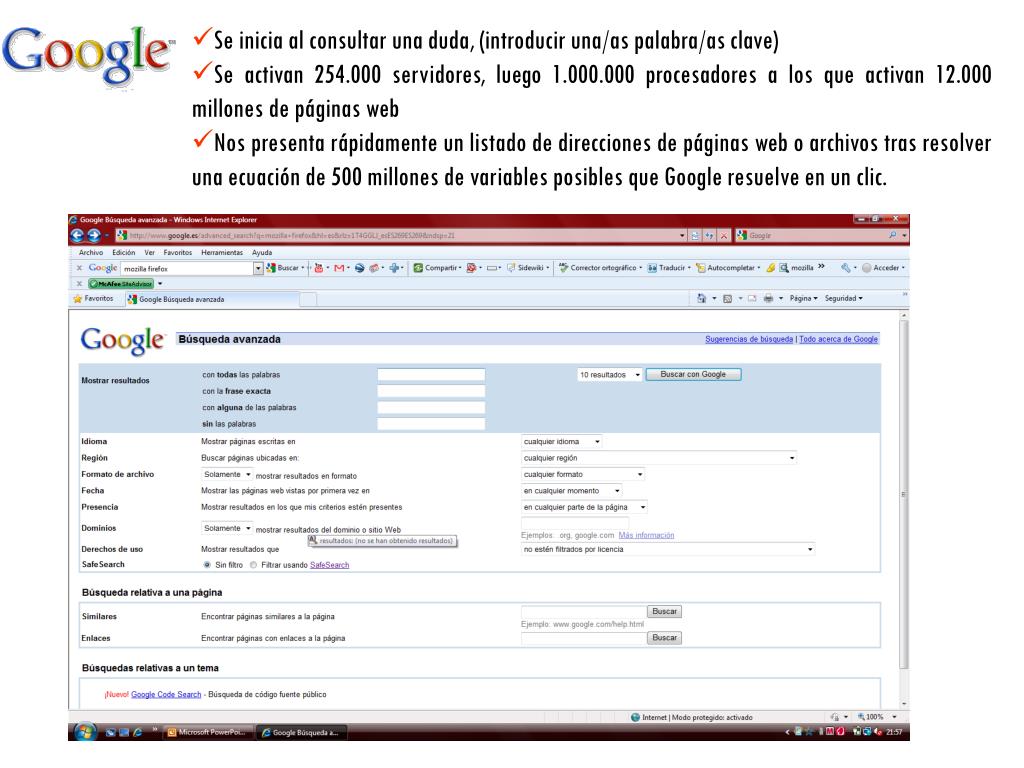Click the taskbar clock showing 21:57
Viewport: 1024px width, 768px height.
pyautogui.click(x=894, y=733)
